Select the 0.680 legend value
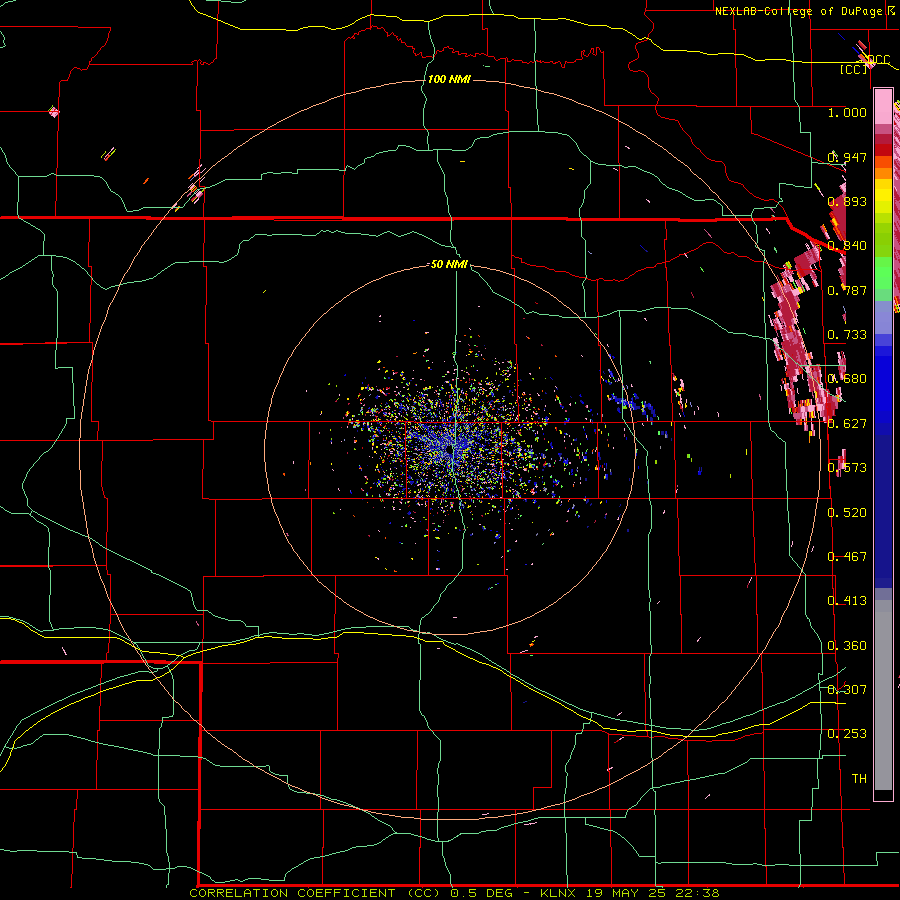 click(847, 379)
